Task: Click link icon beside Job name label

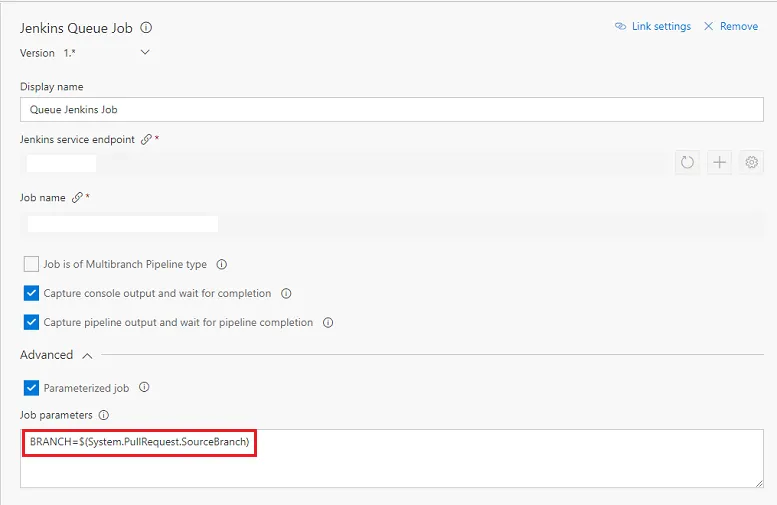Action: coord(77,197)
